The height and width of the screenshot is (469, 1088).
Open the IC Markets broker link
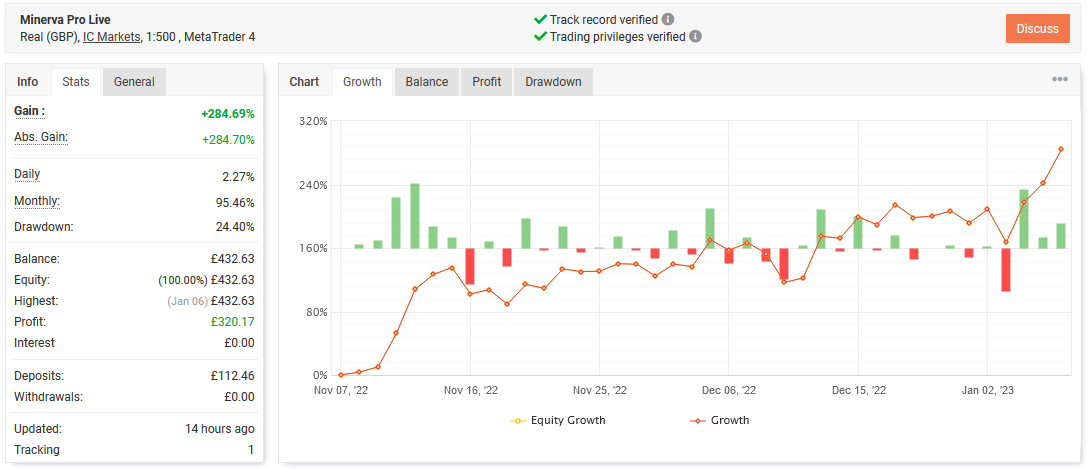coord(112,37)
